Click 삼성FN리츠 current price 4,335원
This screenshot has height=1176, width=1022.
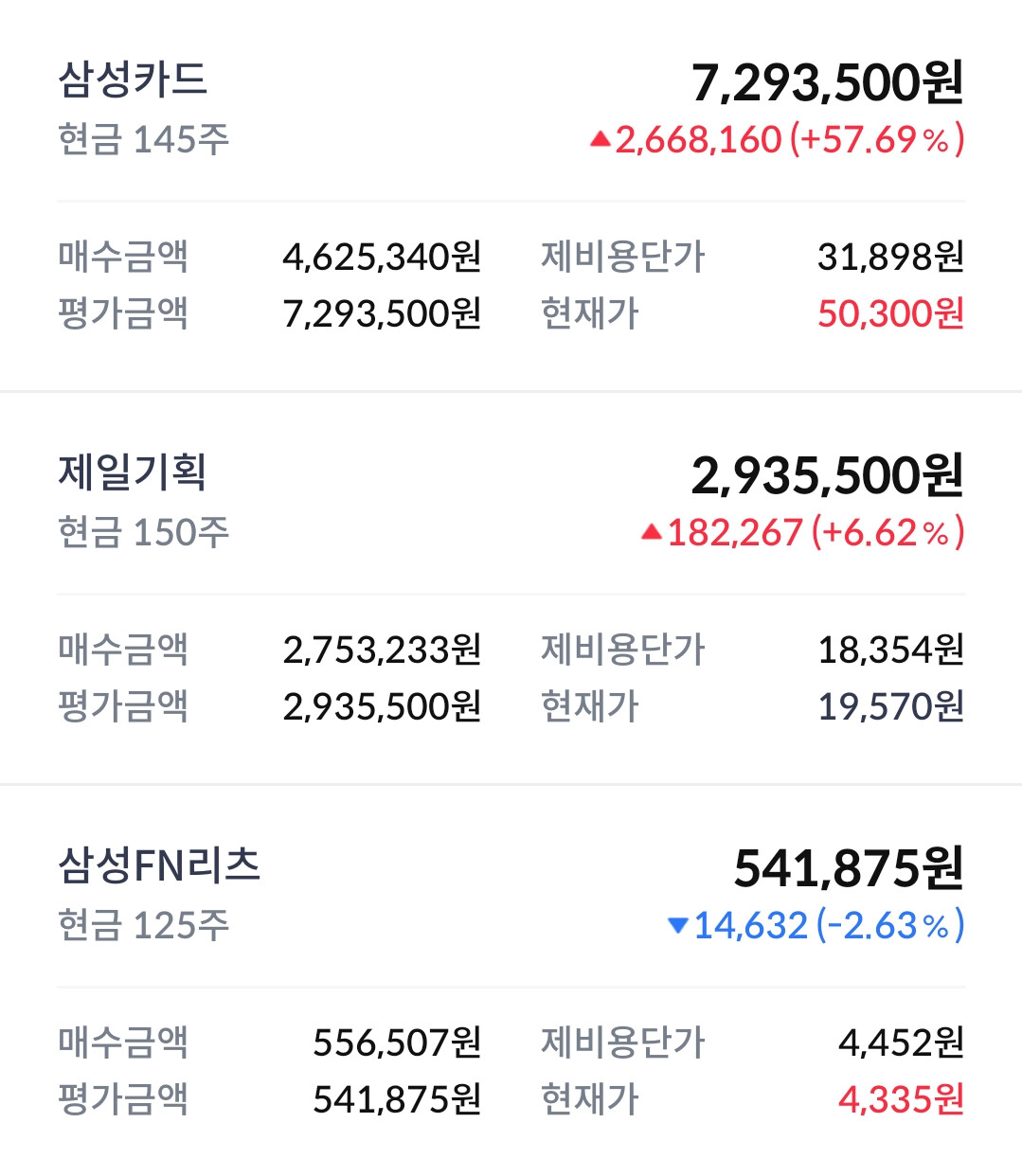901,1099
